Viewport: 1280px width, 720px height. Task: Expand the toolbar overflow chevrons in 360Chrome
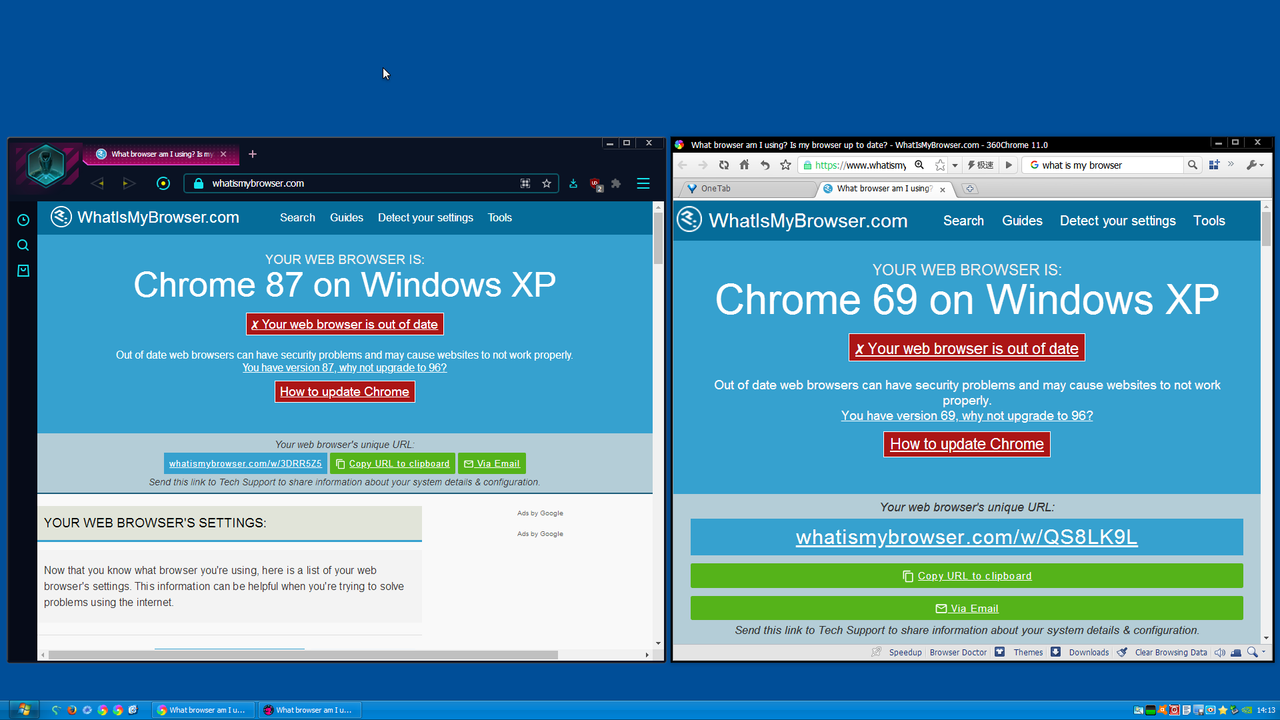click(x=1231, y=164)
